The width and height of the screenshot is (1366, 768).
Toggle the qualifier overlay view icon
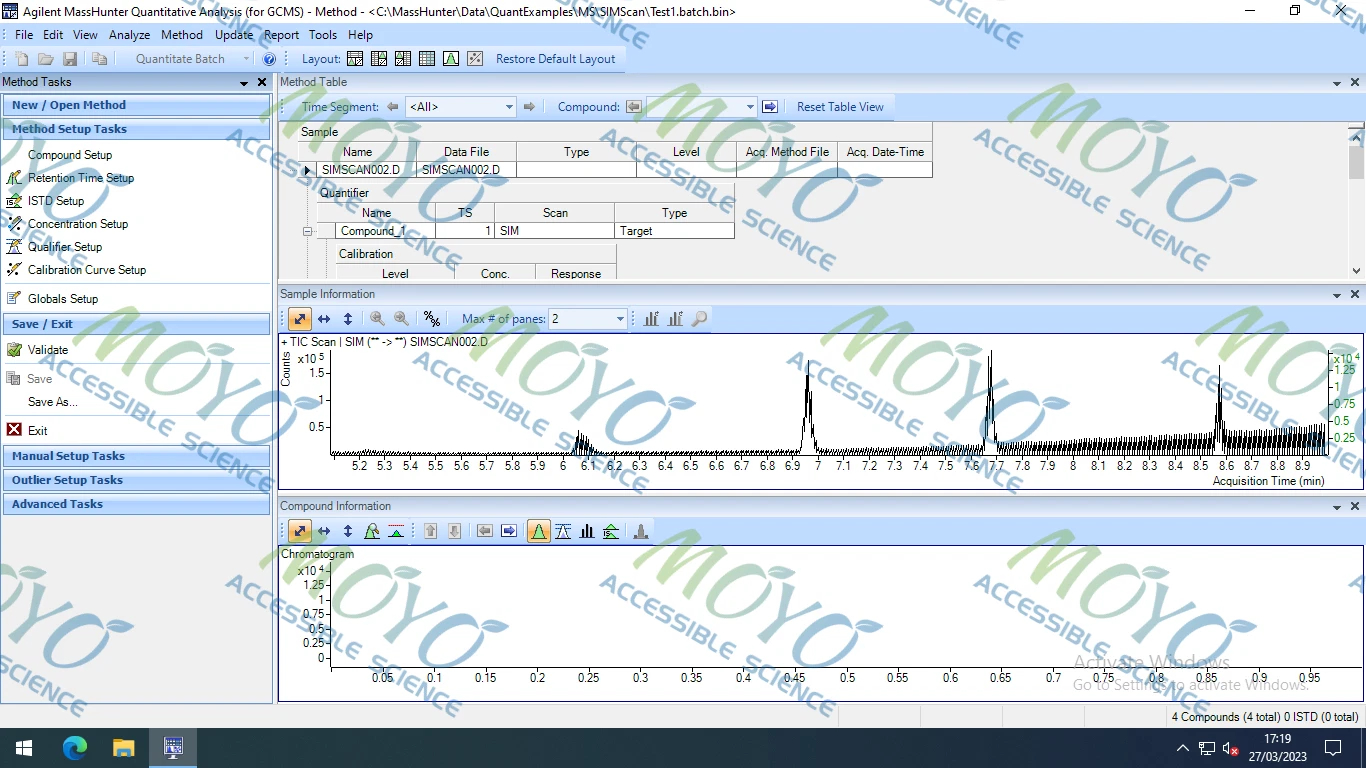(x=563, y=531)
